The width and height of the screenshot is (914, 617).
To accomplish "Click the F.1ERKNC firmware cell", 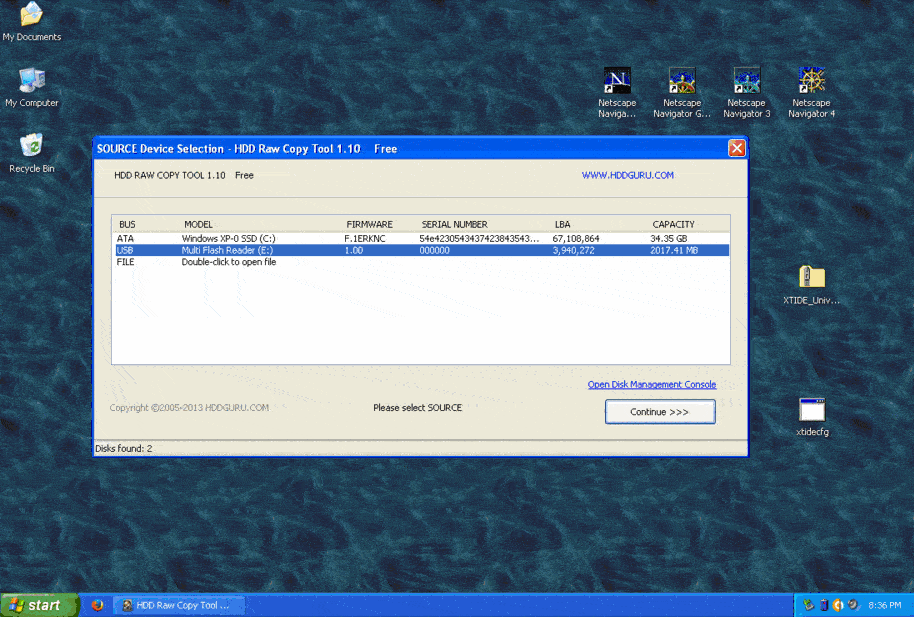I will pyautogui.click(x=364, y=239).
